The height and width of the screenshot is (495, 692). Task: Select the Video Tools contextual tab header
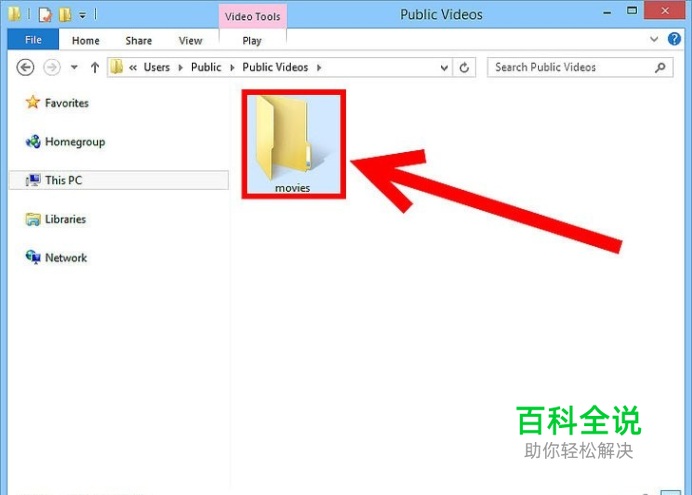coord(252,16)
